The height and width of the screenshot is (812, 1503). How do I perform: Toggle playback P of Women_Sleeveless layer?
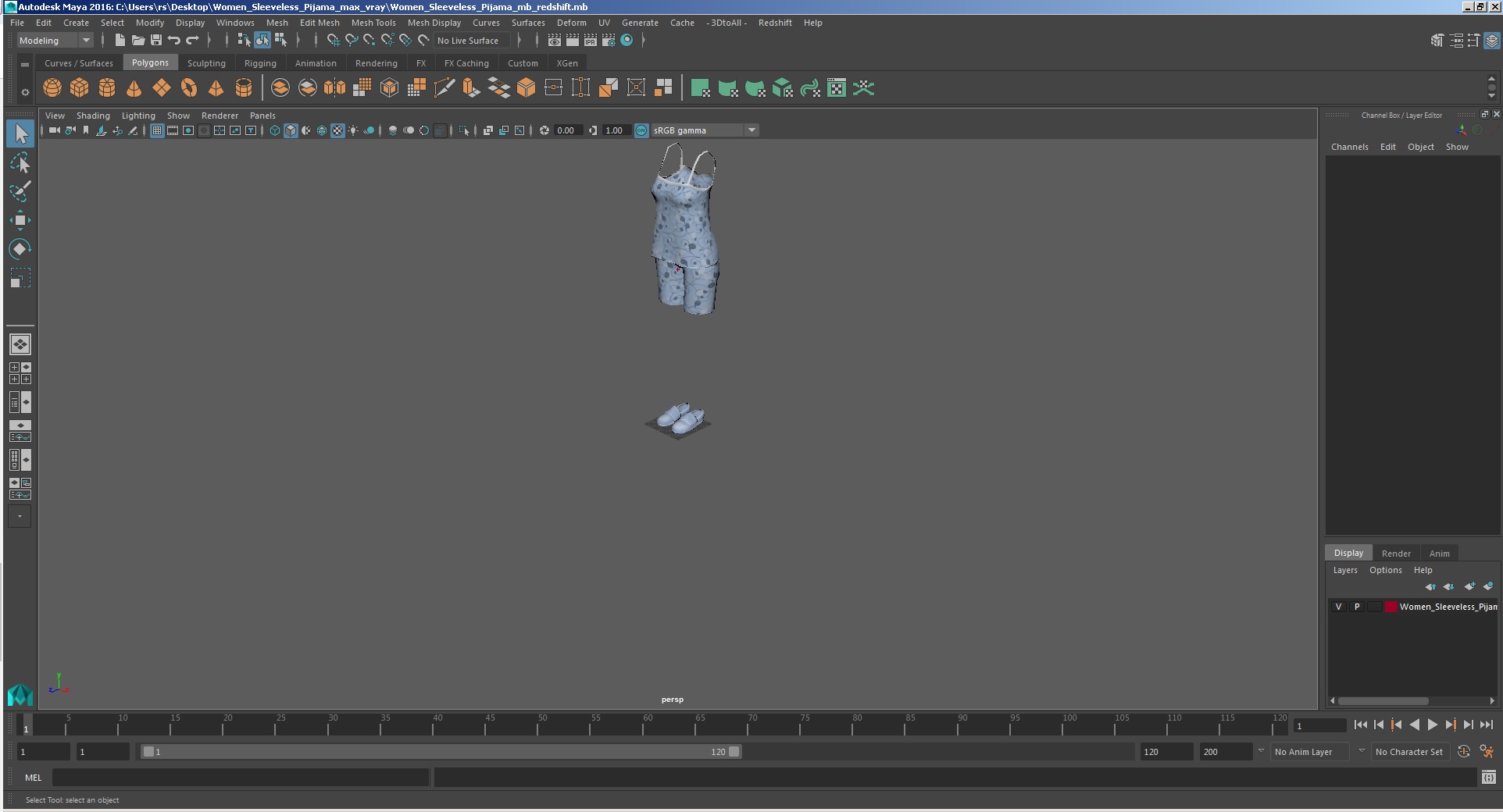1357,607
